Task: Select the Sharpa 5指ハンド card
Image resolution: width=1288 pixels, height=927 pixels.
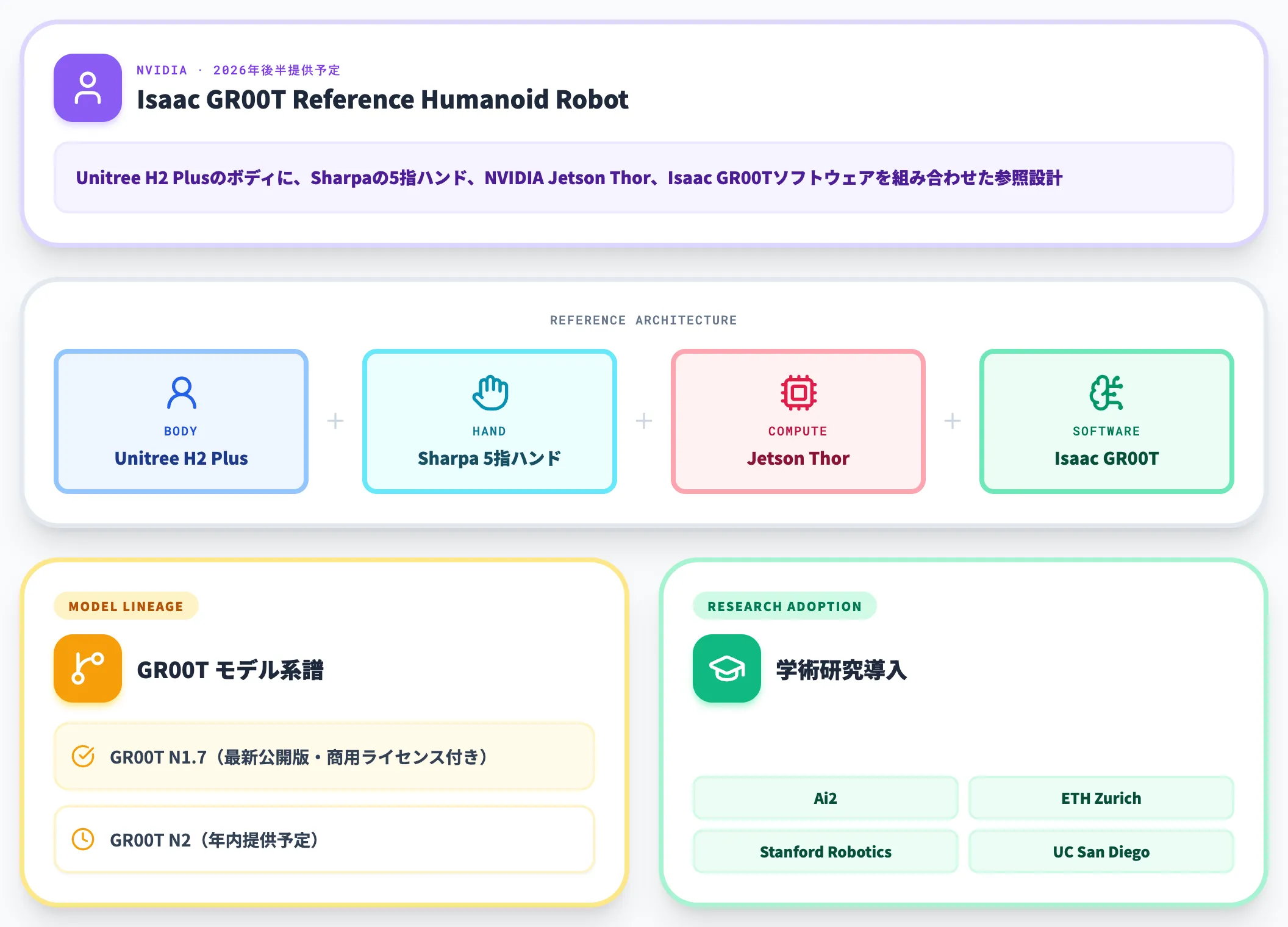Action: pyautogui.click(x=490, y=421)
